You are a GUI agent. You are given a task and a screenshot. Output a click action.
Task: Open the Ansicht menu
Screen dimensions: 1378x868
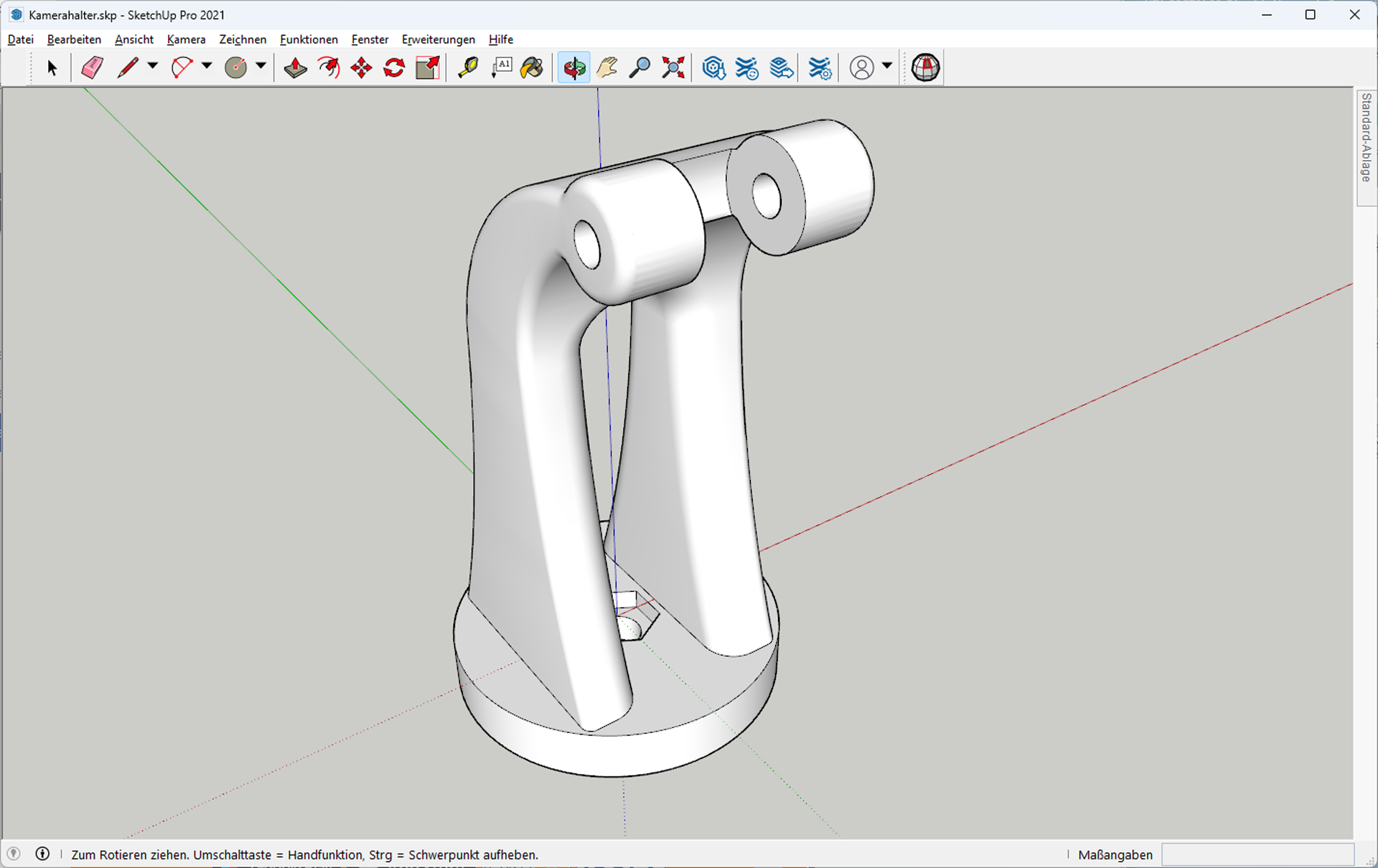[134, 39]
